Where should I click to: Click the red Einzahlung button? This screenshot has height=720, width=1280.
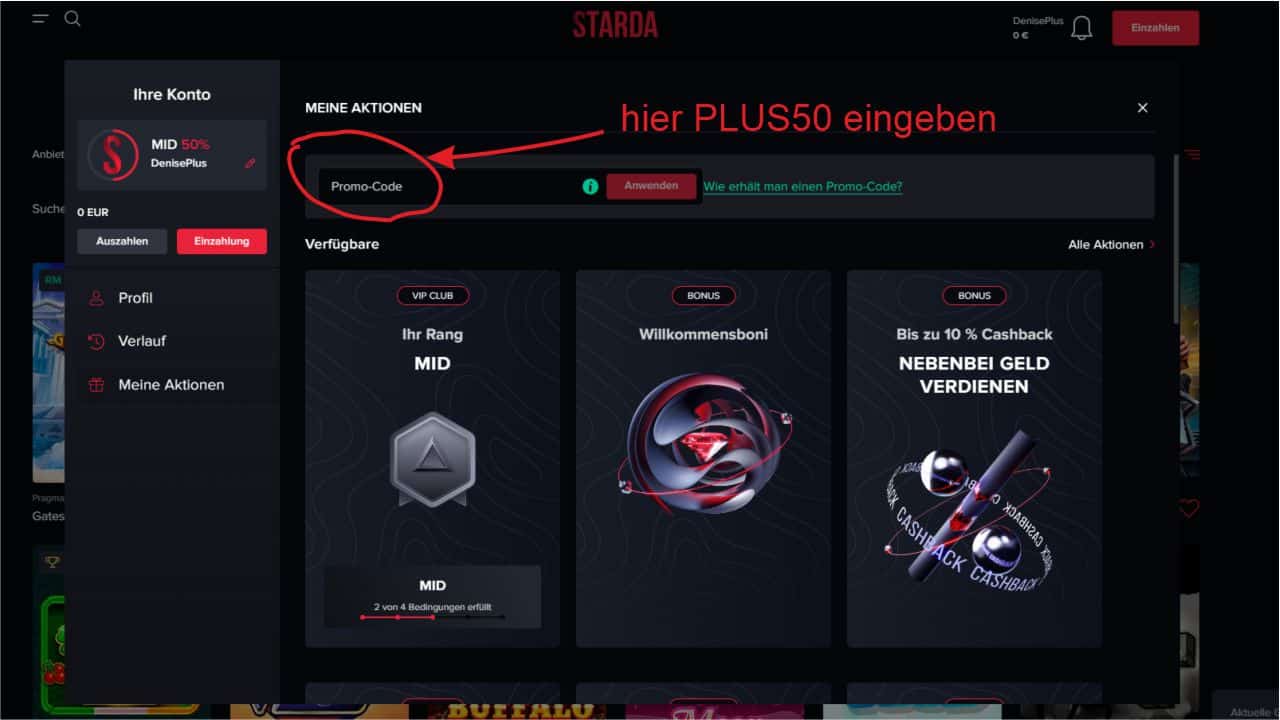pyautogui.click(x=222, y=241)
